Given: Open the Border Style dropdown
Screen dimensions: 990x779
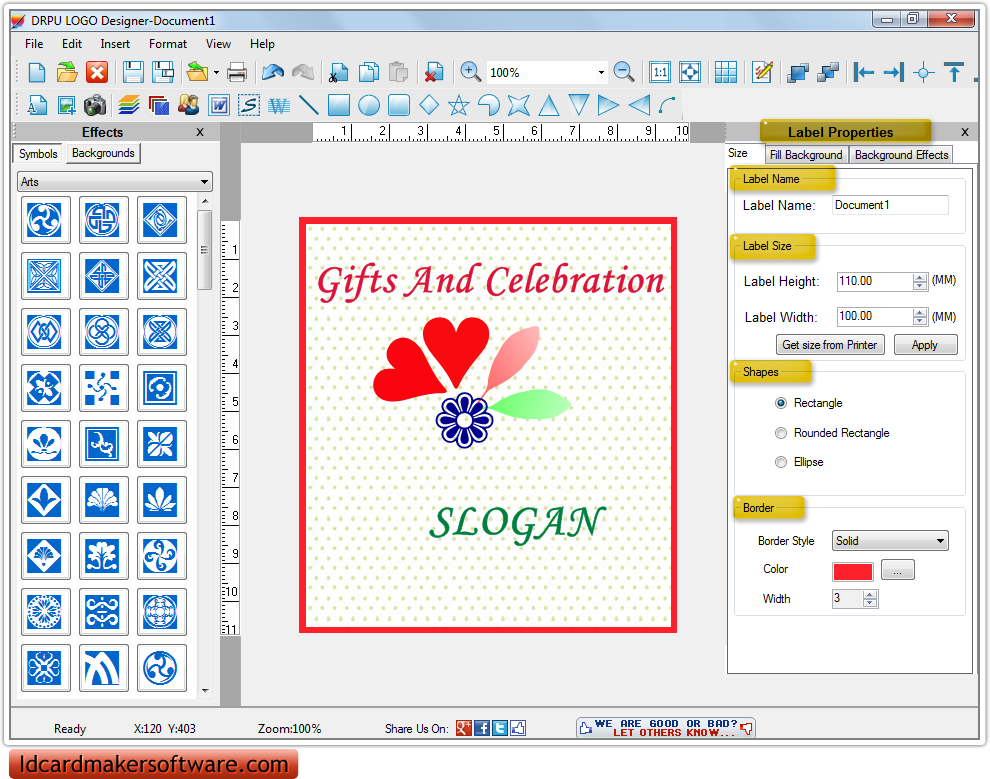Looking at the screenshot, I should coord(889,540).
